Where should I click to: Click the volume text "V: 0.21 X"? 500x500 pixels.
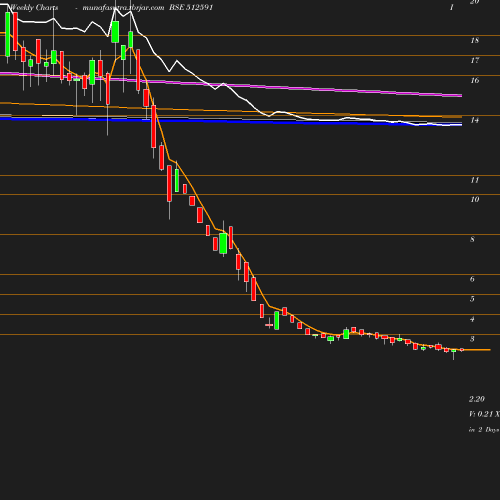(484, 414)
